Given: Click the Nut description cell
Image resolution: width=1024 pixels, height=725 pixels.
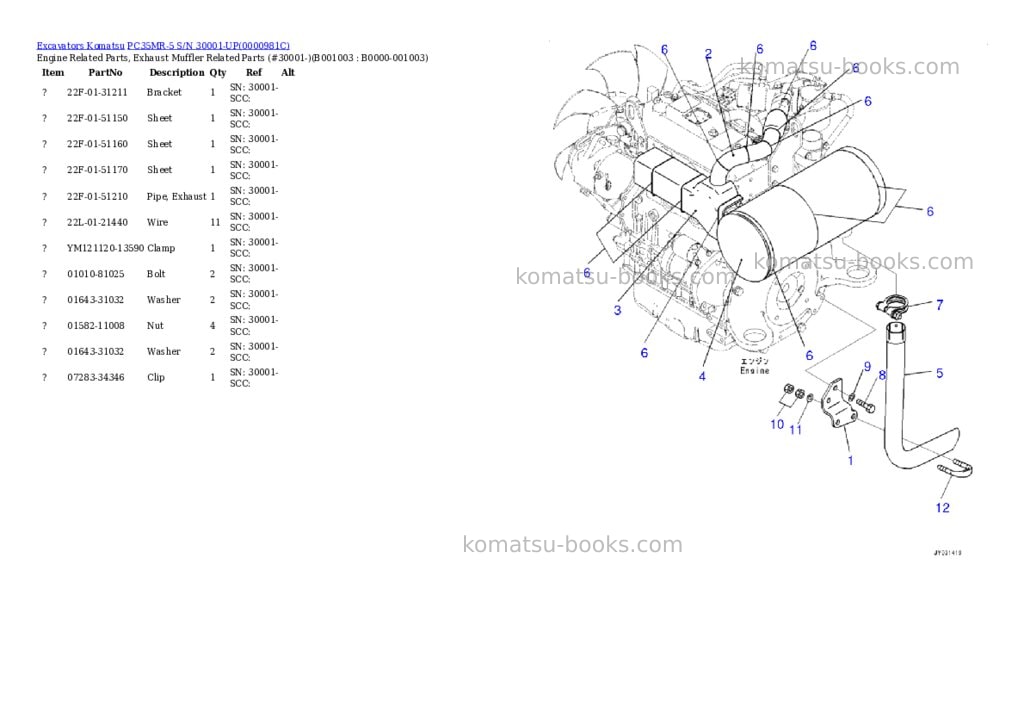Looking at the screenshot, I should 155,326.
